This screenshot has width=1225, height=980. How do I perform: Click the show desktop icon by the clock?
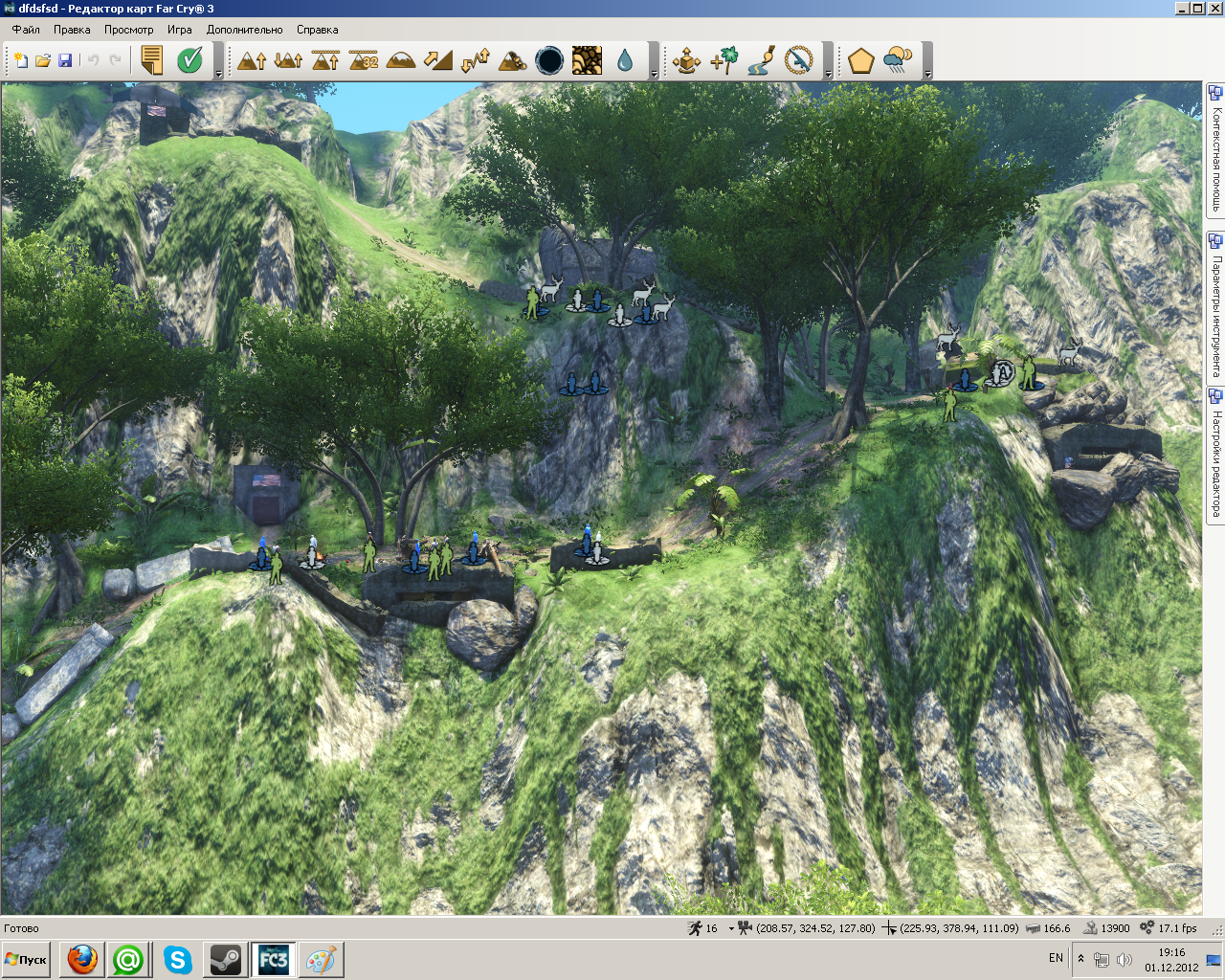(1213, 960)
